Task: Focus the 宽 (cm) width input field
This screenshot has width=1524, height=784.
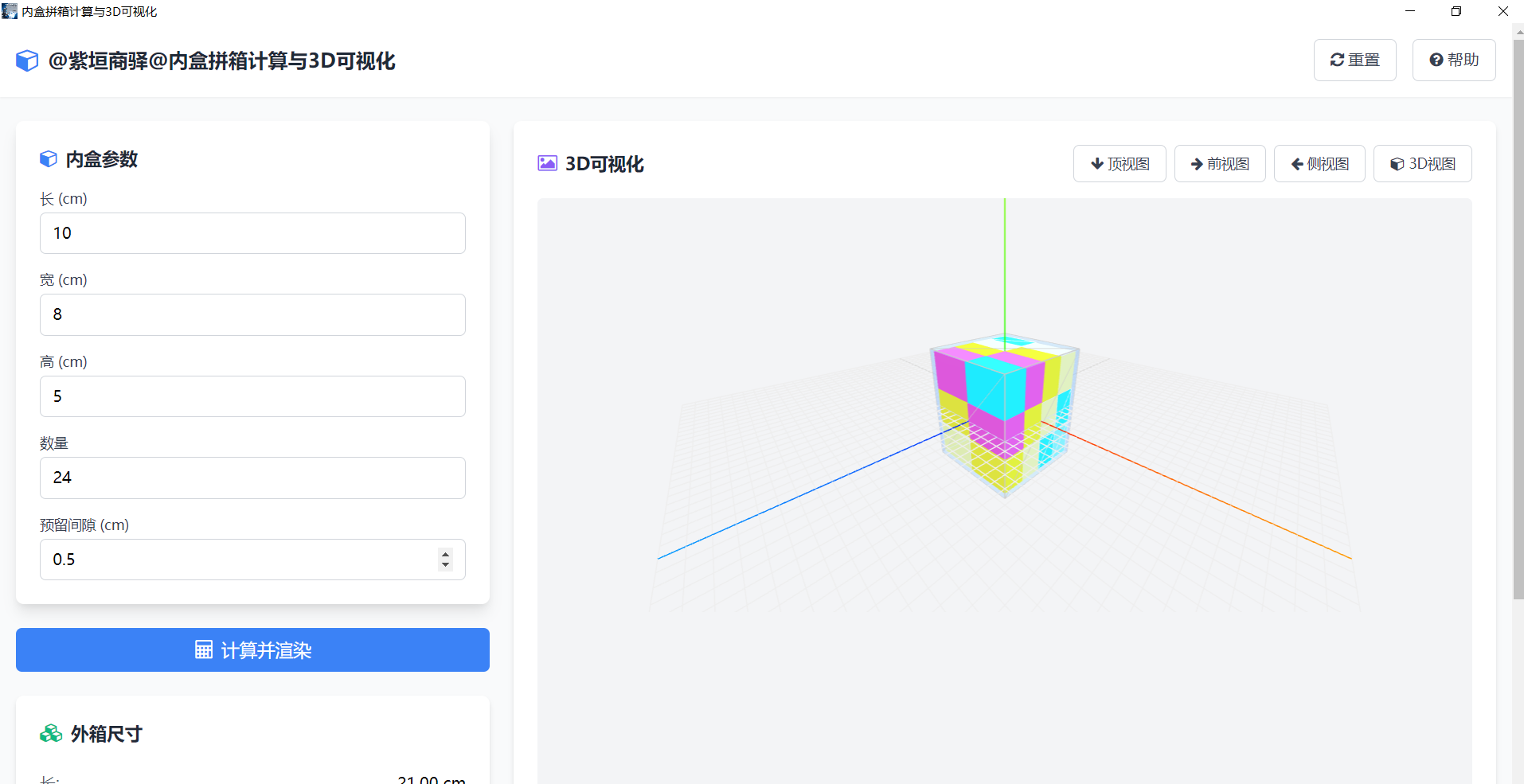Action: pyautogui.click(x=252, y=314)
